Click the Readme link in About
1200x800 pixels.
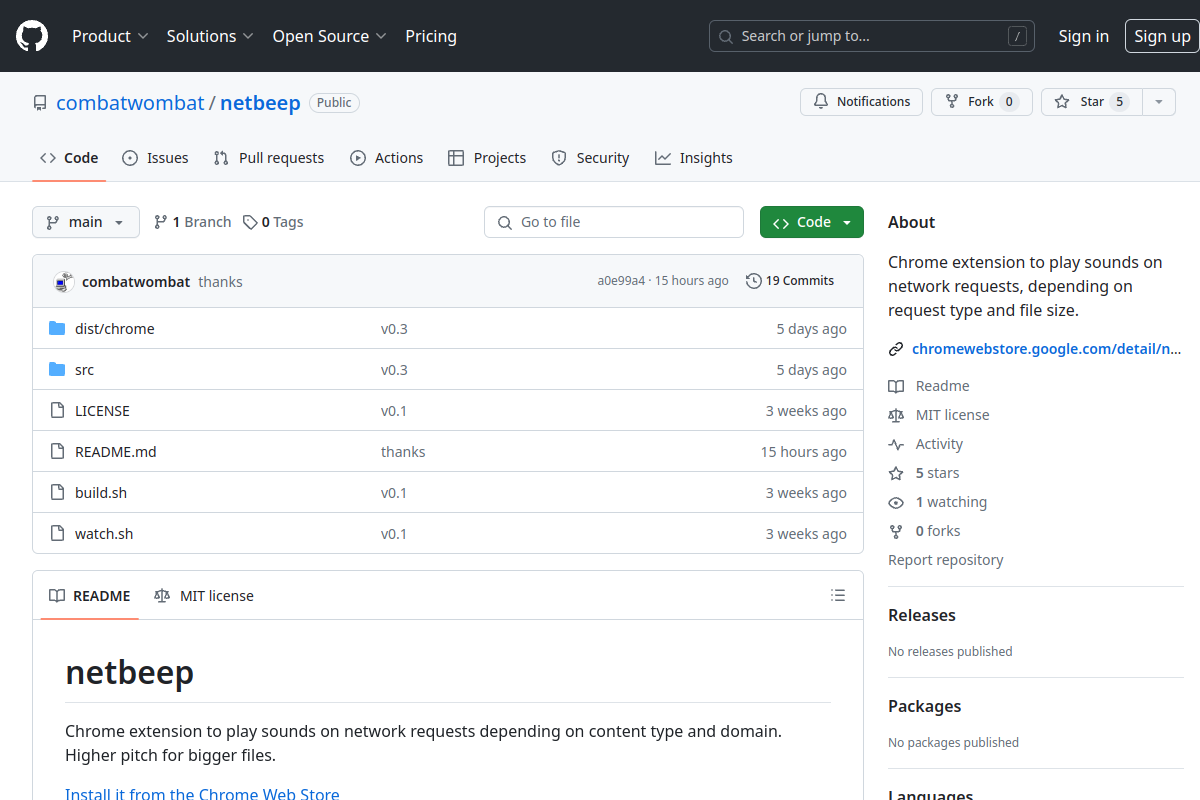click(x=929, y=386)
